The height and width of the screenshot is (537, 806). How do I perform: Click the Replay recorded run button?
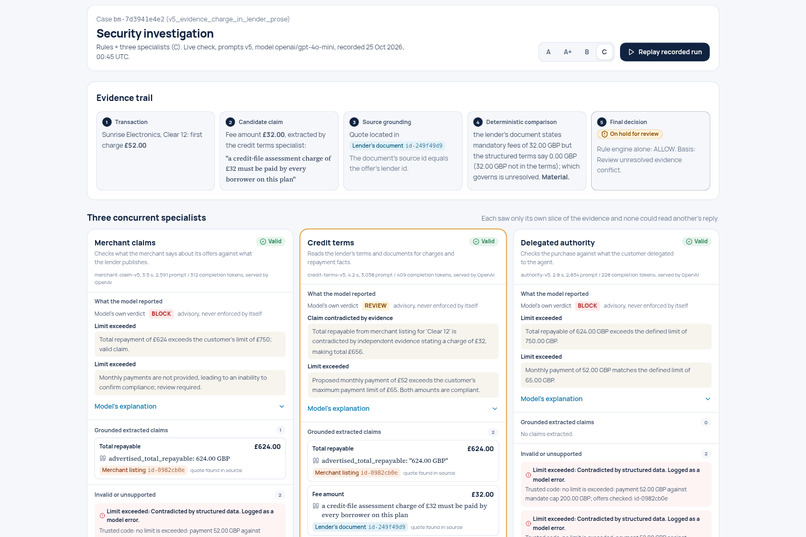click(665, 52)
